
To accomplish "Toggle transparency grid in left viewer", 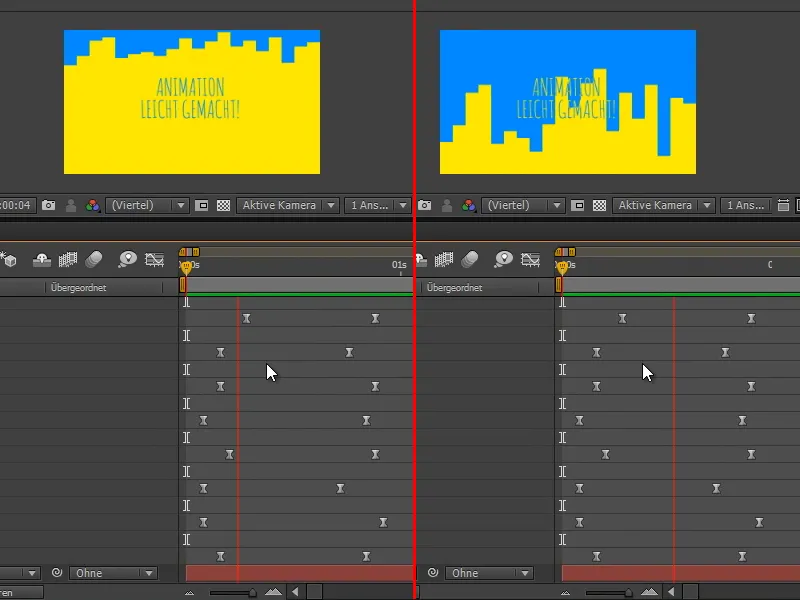I will pos(223,205).
